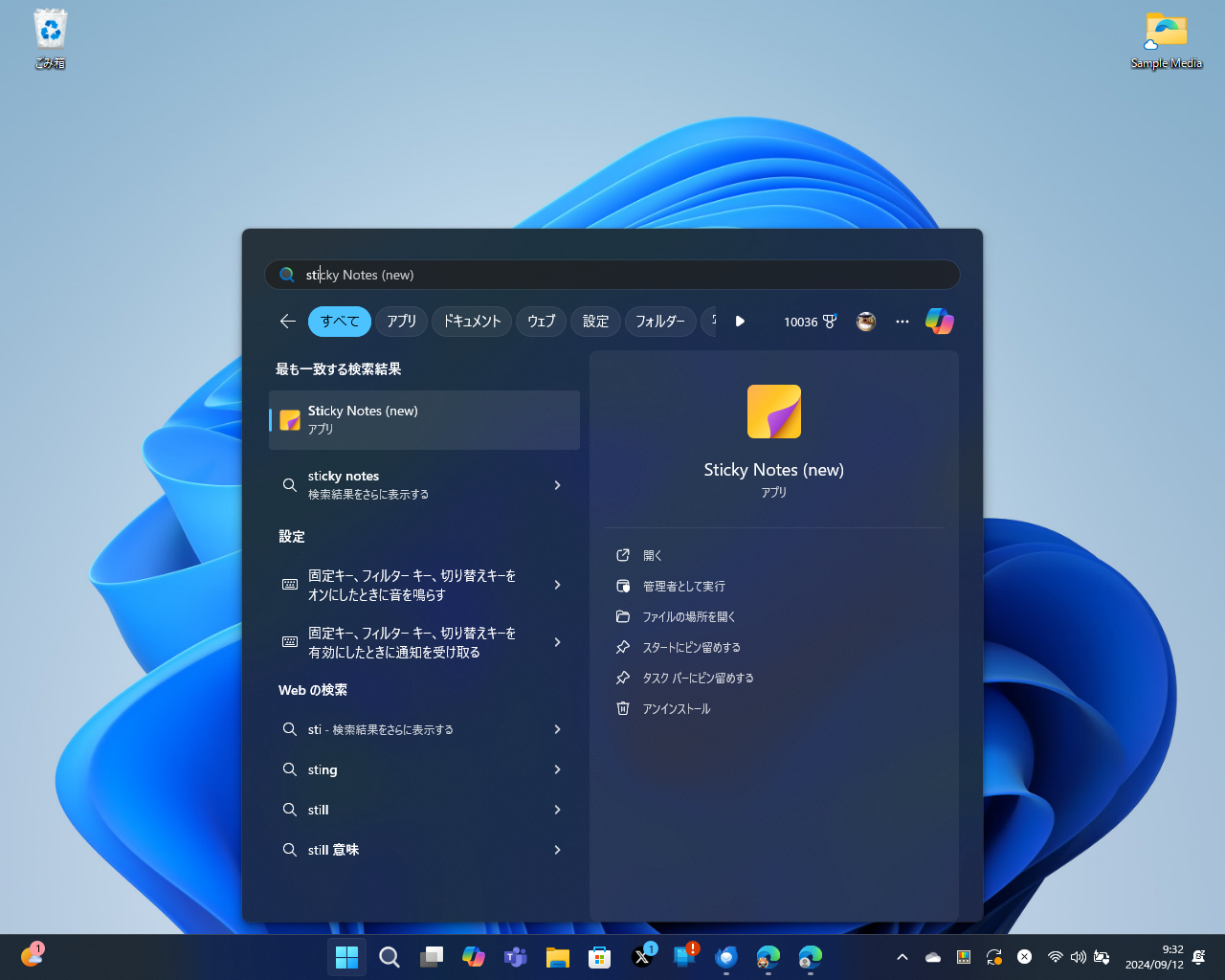This screenshot has width=1225, height=980.
Task: Switch to the アプリ filter tab
Action: coord(402,322)
